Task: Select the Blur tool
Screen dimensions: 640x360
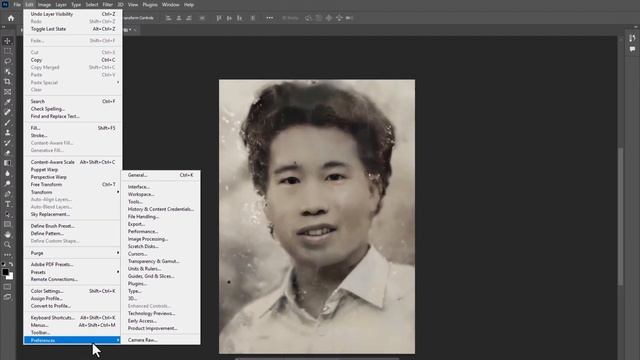Action: coord(7,173)
